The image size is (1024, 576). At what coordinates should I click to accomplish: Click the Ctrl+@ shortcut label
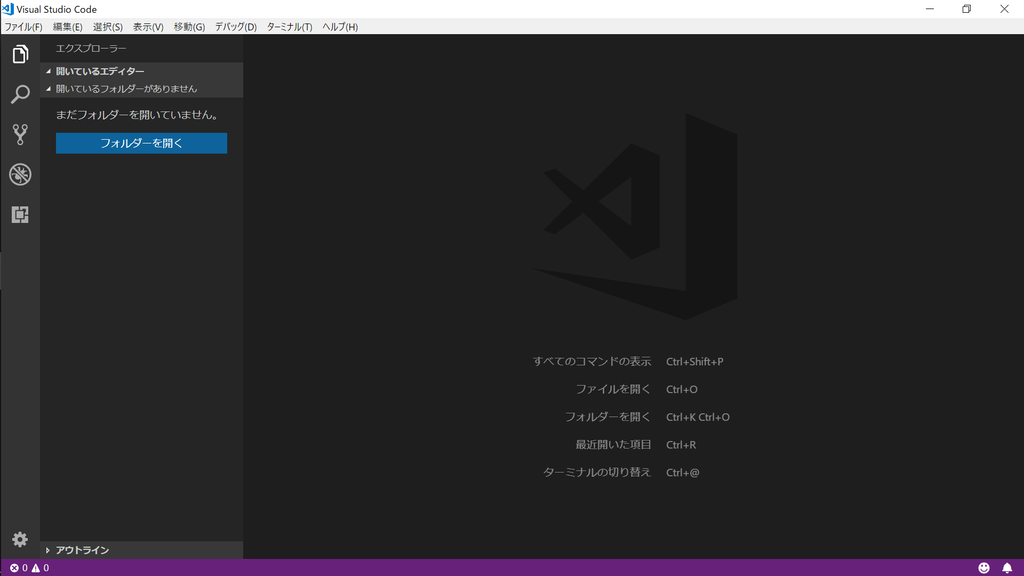click(682, 473)
